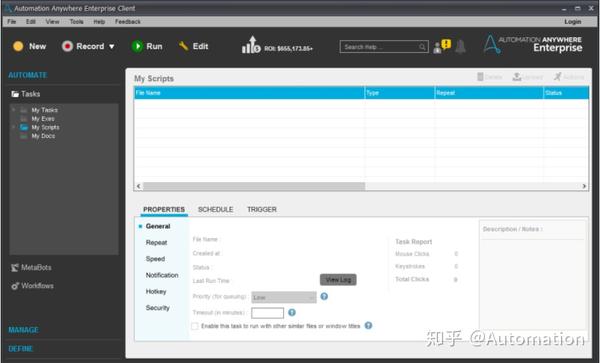Select the Repeat properties section

156,243
